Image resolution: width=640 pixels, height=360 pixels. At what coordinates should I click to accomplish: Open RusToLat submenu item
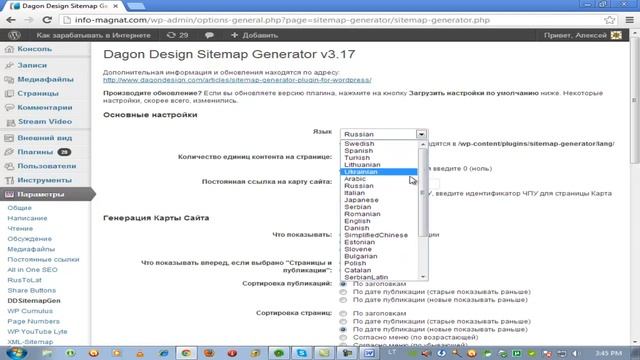tap(24, 280)
